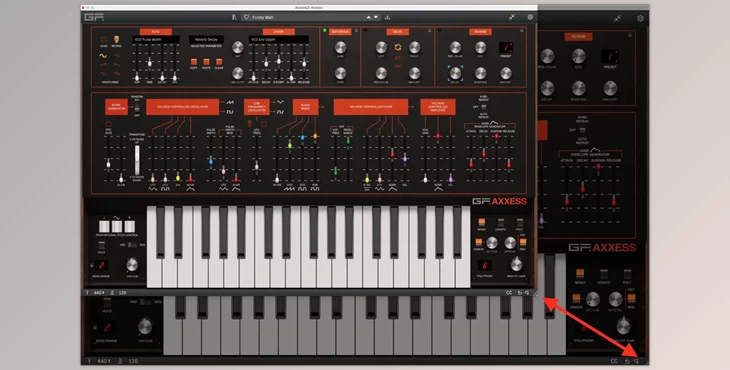This screenshot has width=730, height=370.
Task: Click undo arrow in back window status bar
Action: [627, 361]
